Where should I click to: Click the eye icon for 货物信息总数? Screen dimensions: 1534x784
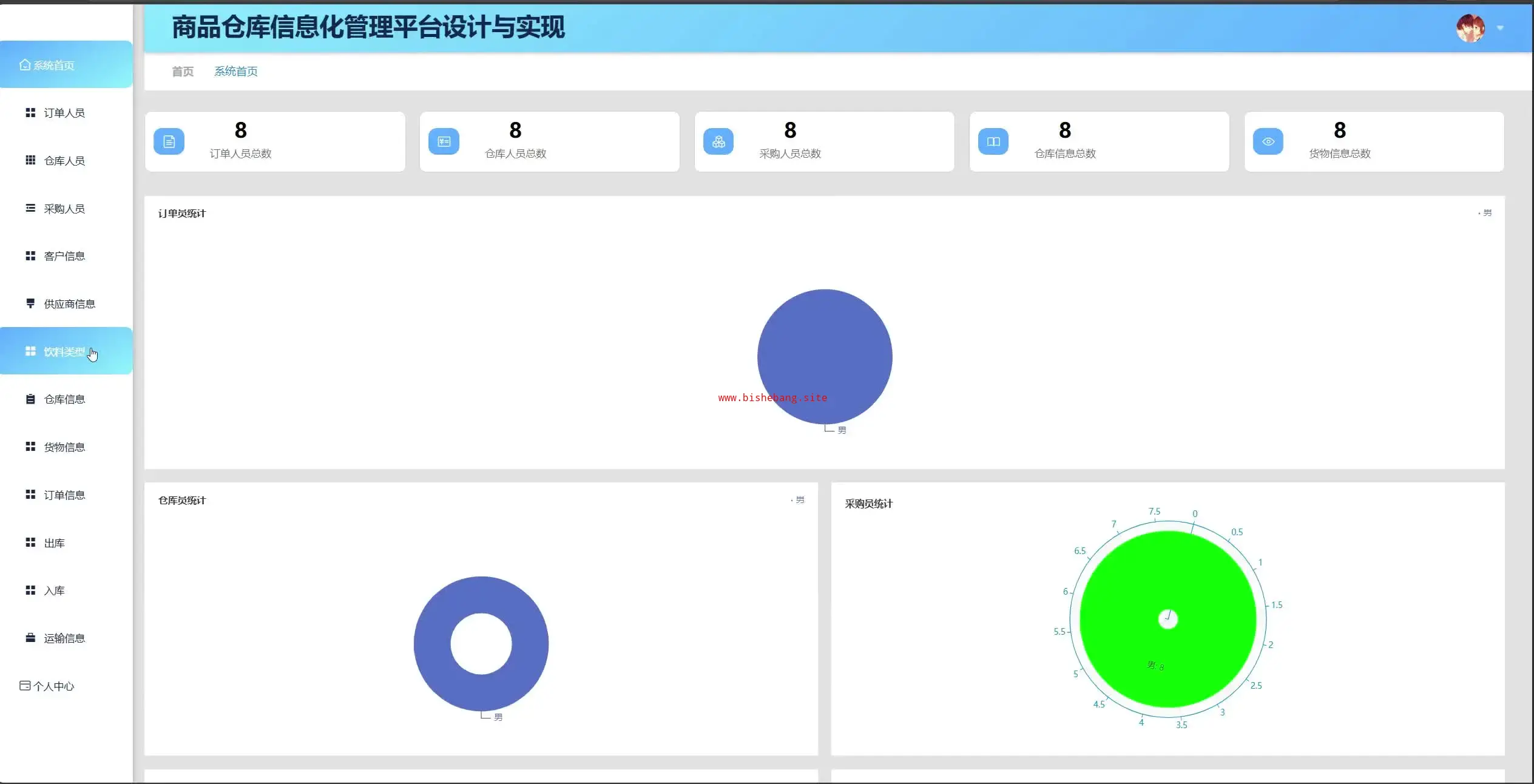[x=1268, y=141]
